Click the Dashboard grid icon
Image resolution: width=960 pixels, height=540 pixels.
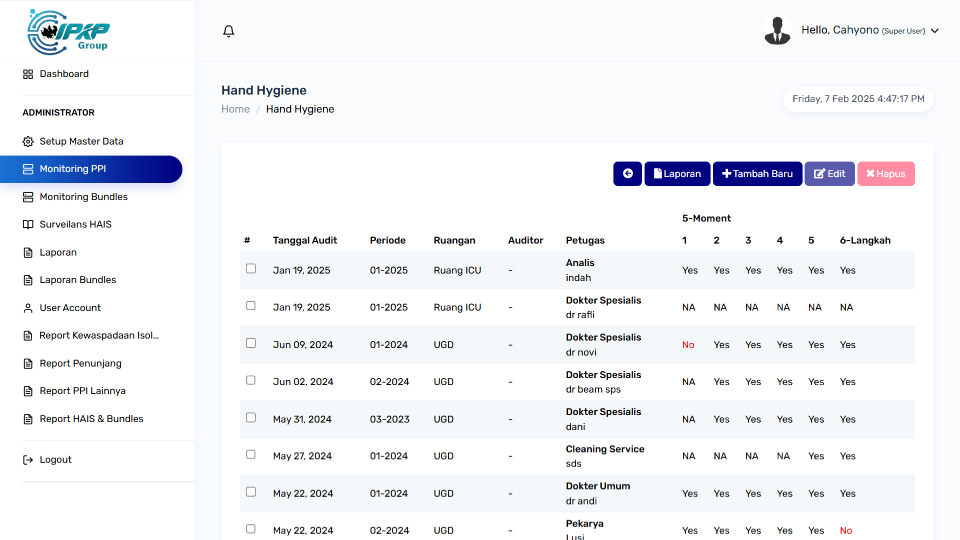click(x=28, y=74)
